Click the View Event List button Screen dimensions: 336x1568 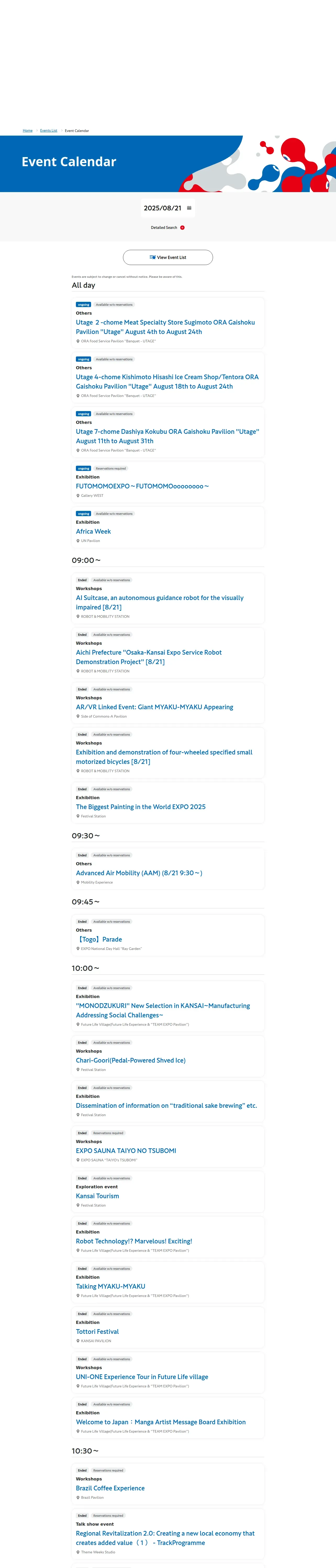168,257
